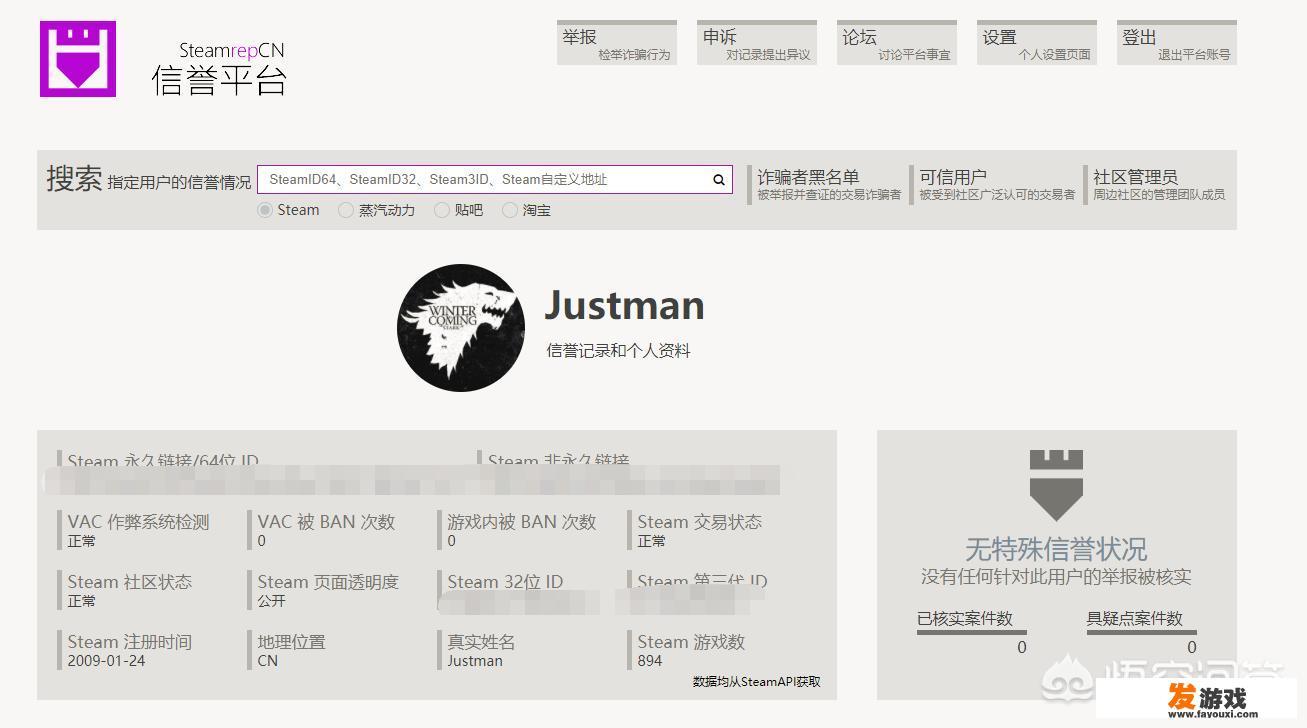
Task: Click the Justman username heading
Action: pos(625,306)
